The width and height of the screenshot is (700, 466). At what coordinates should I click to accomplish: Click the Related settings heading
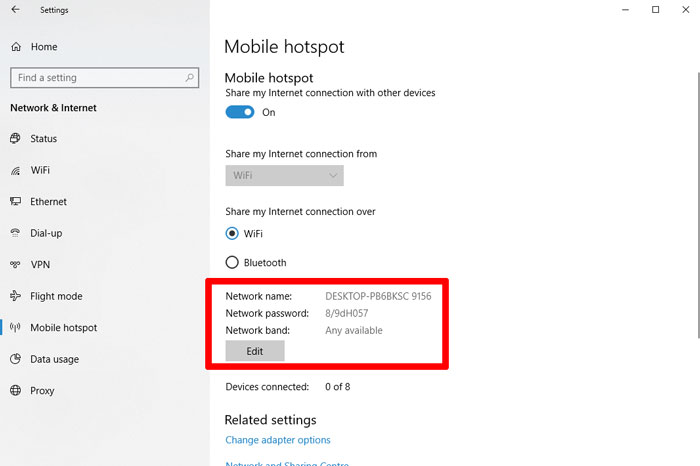coord(270,420)
